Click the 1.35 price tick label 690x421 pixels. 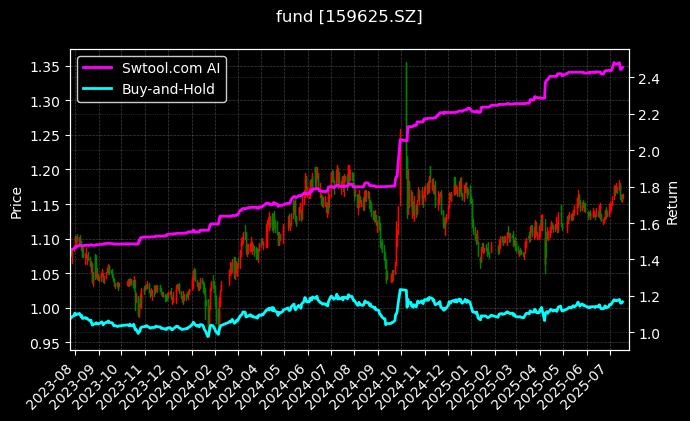pos(45,67)
